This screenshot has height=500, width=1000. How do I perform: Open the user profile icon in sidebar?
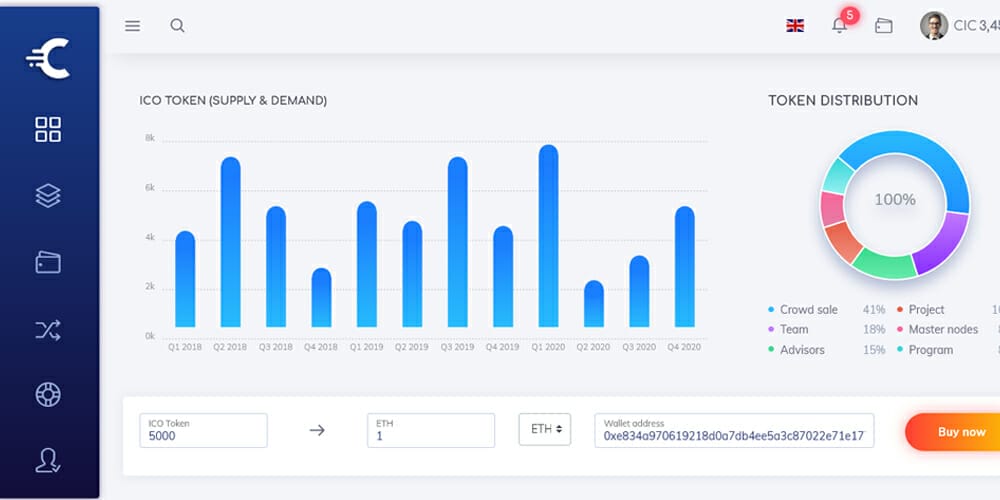click(x=48, y=459)
